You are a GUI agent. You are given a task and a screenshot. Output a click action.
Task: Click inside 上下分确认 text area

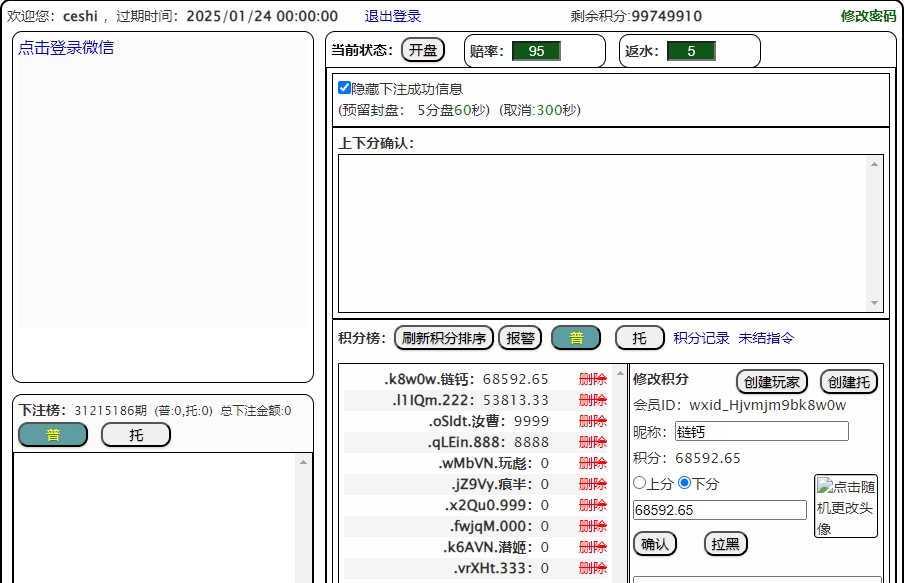(x=603, y=233)
